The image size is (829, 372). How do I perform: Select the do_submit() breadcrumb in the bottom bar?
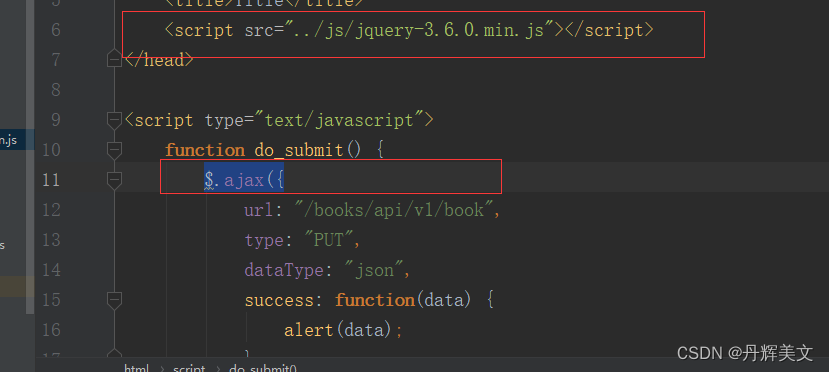(263, 368)
